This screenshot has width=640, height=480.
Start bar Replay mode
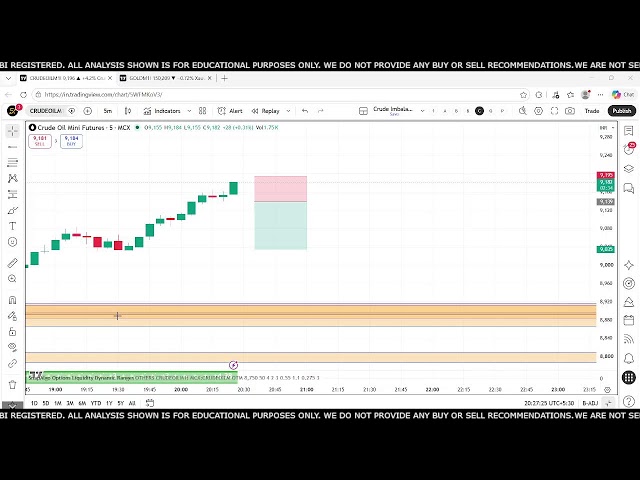click(266, 111)
